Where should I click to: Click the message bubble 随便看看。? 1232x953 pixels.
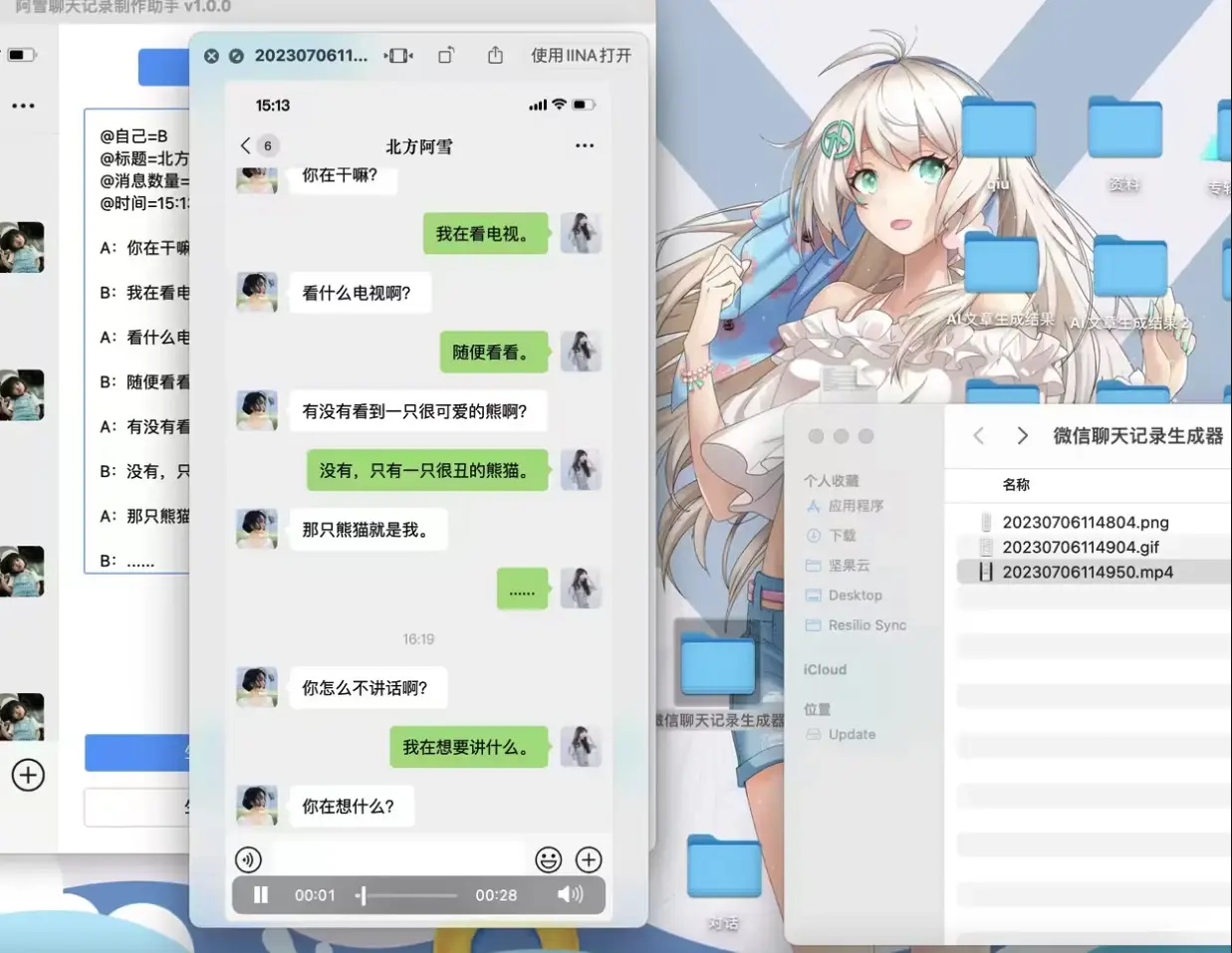(494, 352)
